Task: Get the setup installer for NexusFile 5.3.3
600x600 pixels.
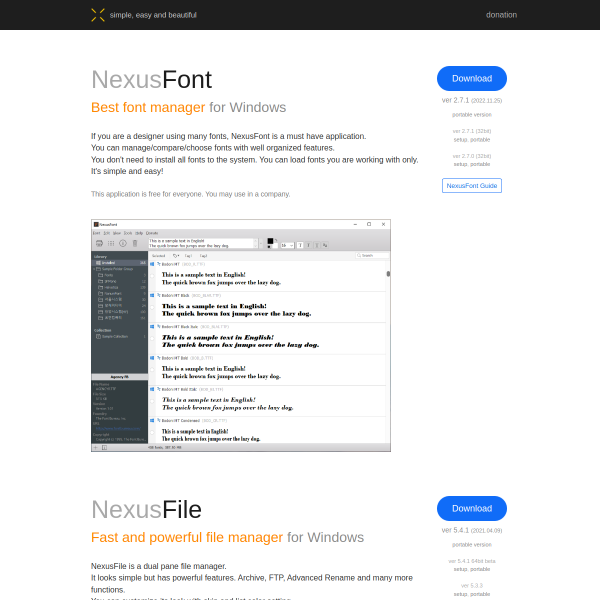Action: tap(460, 594)
